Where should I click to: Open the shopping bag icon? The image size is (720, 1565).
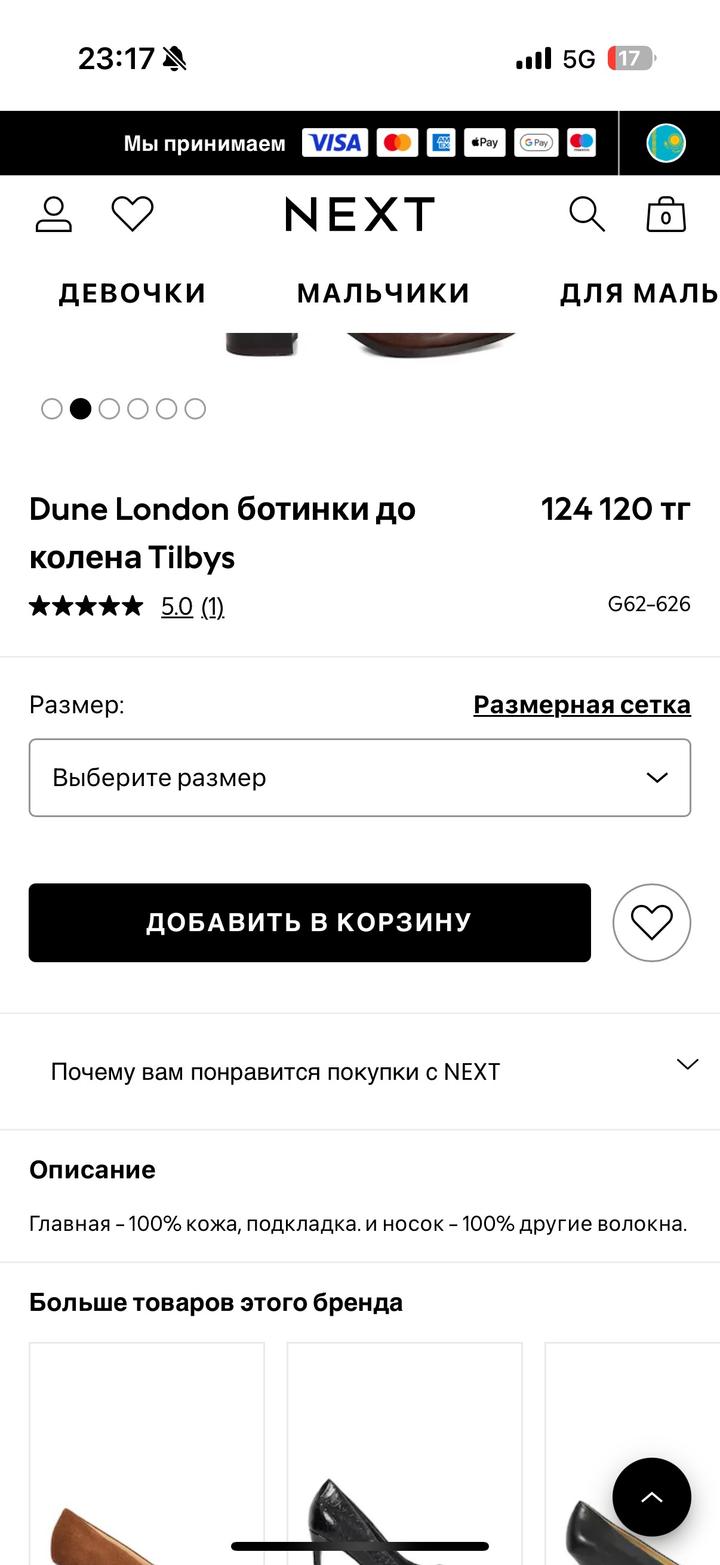click(666, 214)
